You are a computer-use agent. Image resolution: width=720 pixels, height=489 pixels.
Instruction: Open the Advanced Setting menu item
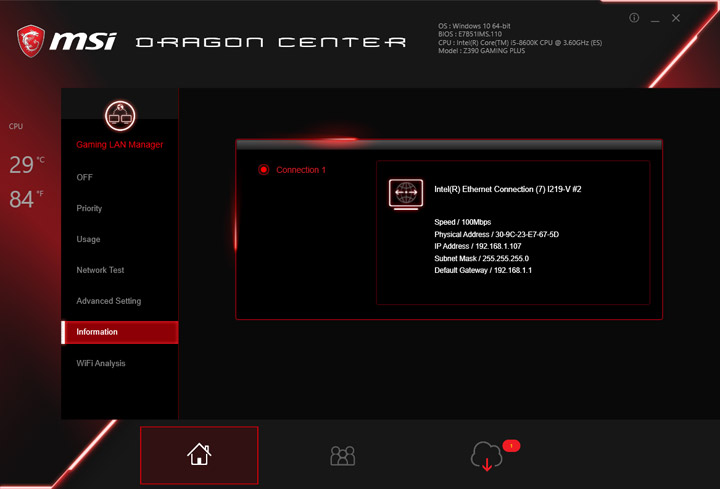(x=109, y=301)
